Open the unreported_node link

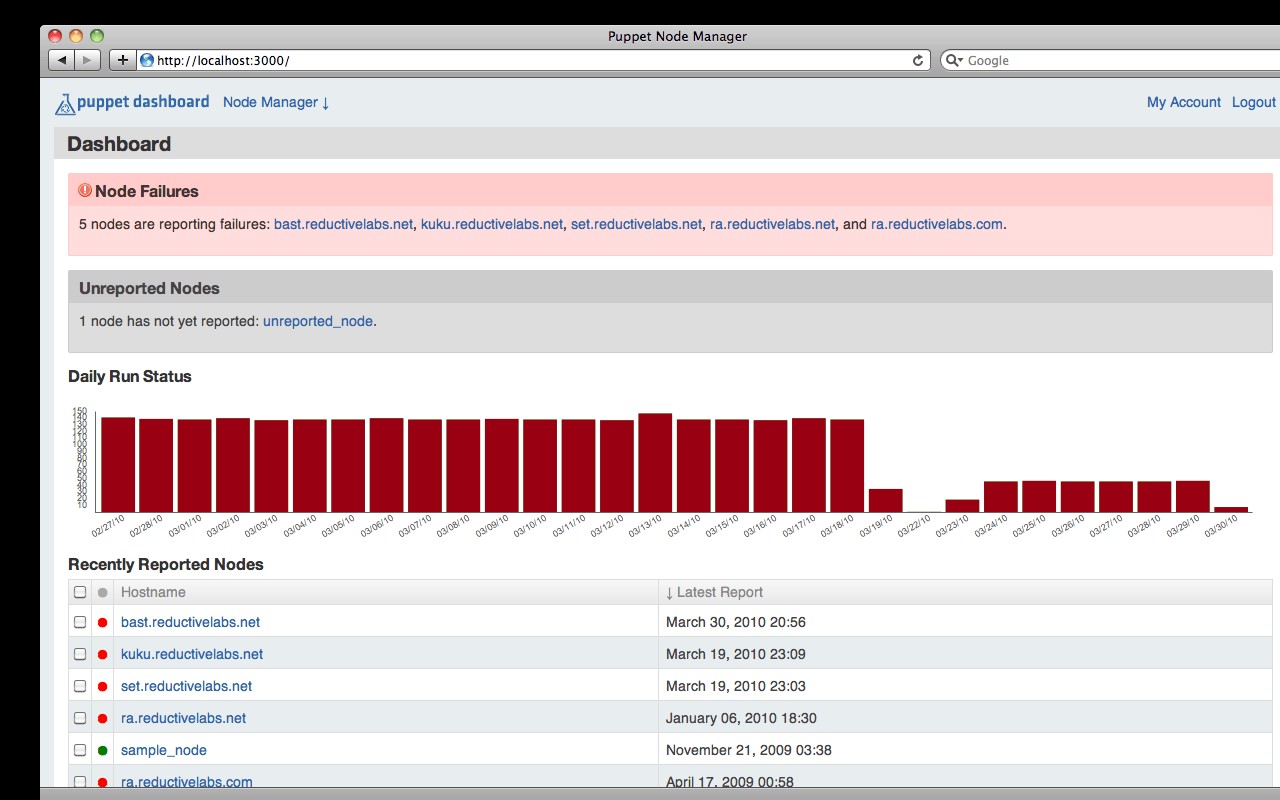(x=317, y=321)
